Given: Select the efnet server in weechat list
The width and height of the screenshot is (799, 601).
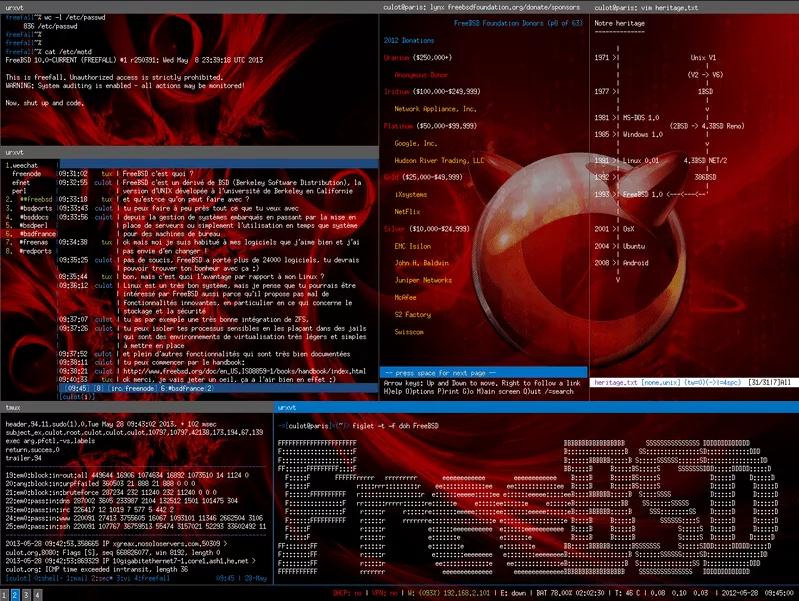Looking at the screenshot, I should pyautogui.click(x=21, y=182).
